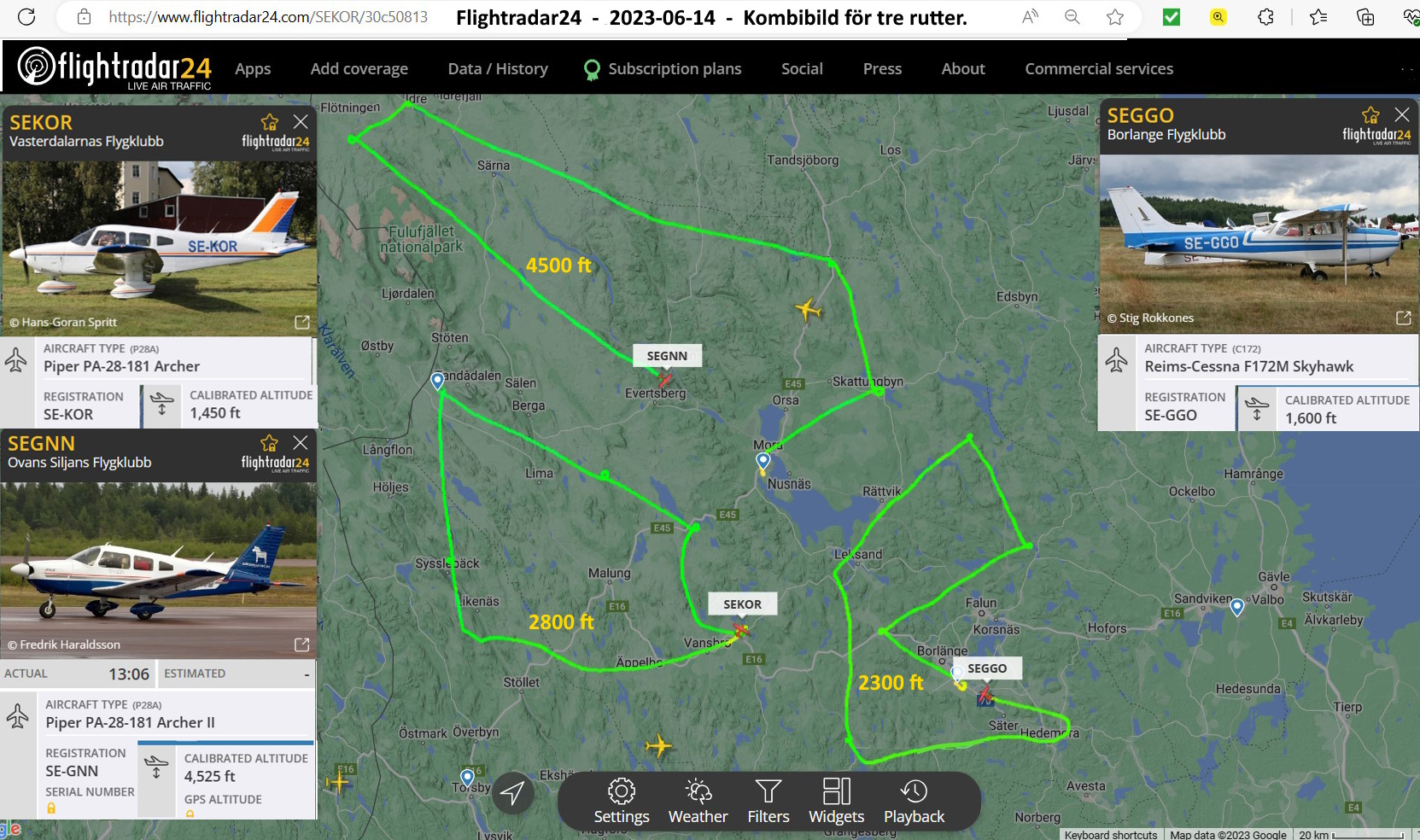The width and height of the screenshot is (1420, 840).
Task: Open the Filters funnel tool
Action: pyautogui.click(x=768, y=802)
